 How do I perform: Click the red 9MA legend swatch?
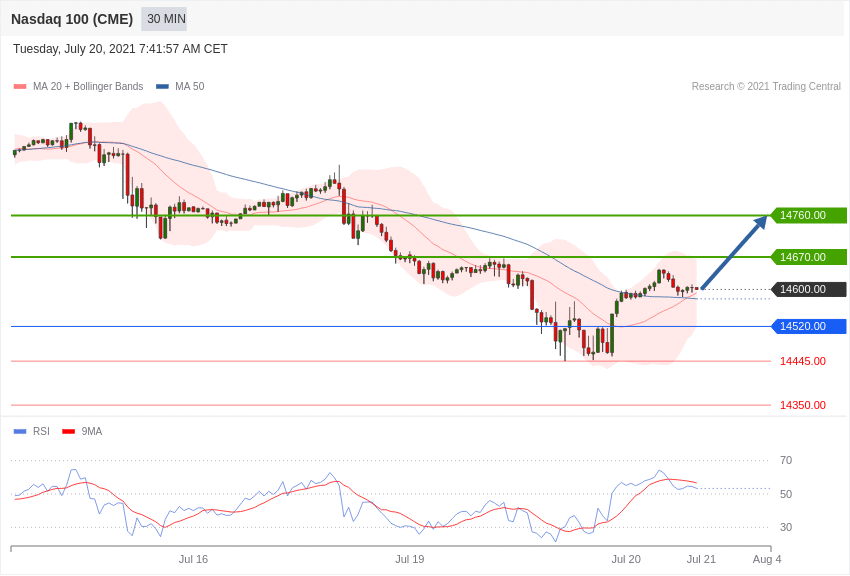click(x=68, y=432)
